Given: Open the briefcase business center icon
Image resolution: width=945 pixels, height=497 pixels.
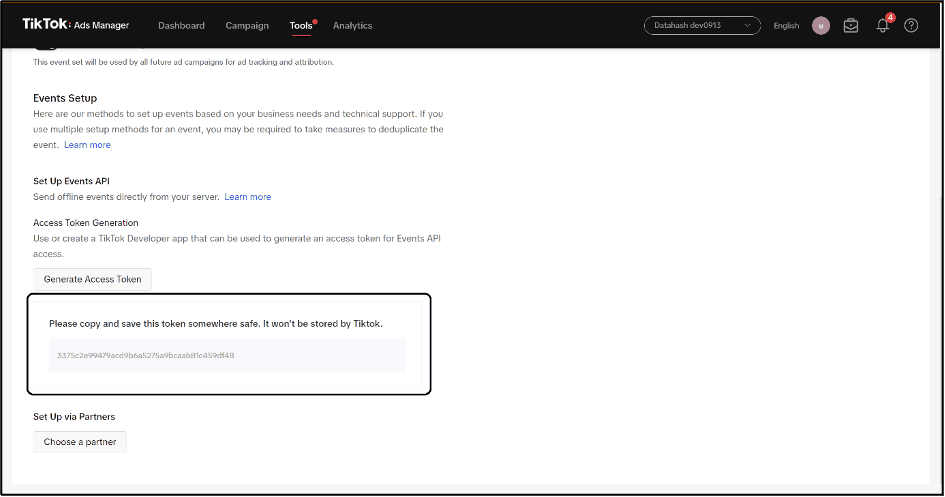Looking at the screenshot, I should coord(851,26).
